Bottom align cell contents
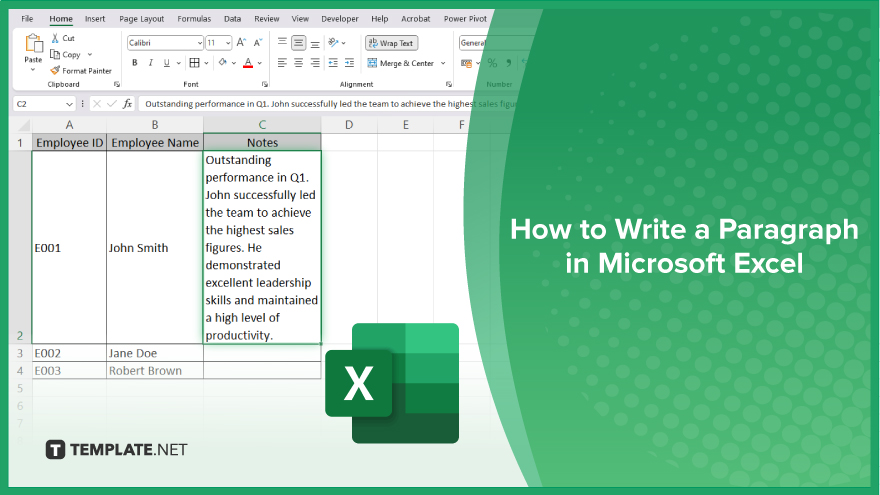The image size is (880, 495). point(315,43)
